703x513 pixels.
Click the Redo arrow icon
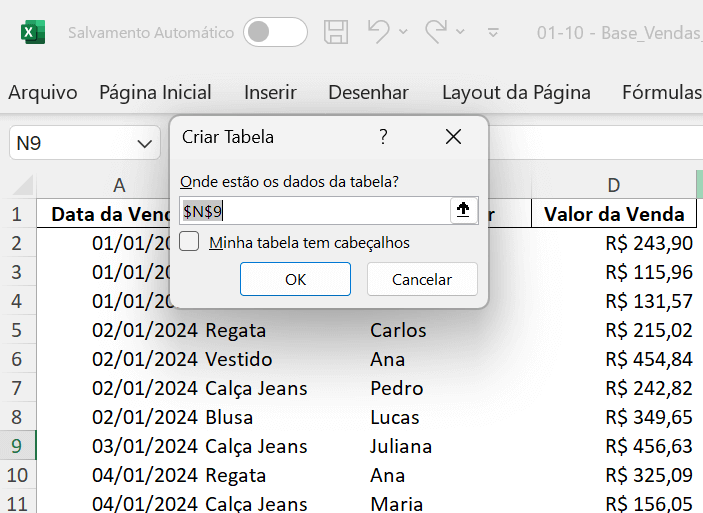(x=436, y=32)
